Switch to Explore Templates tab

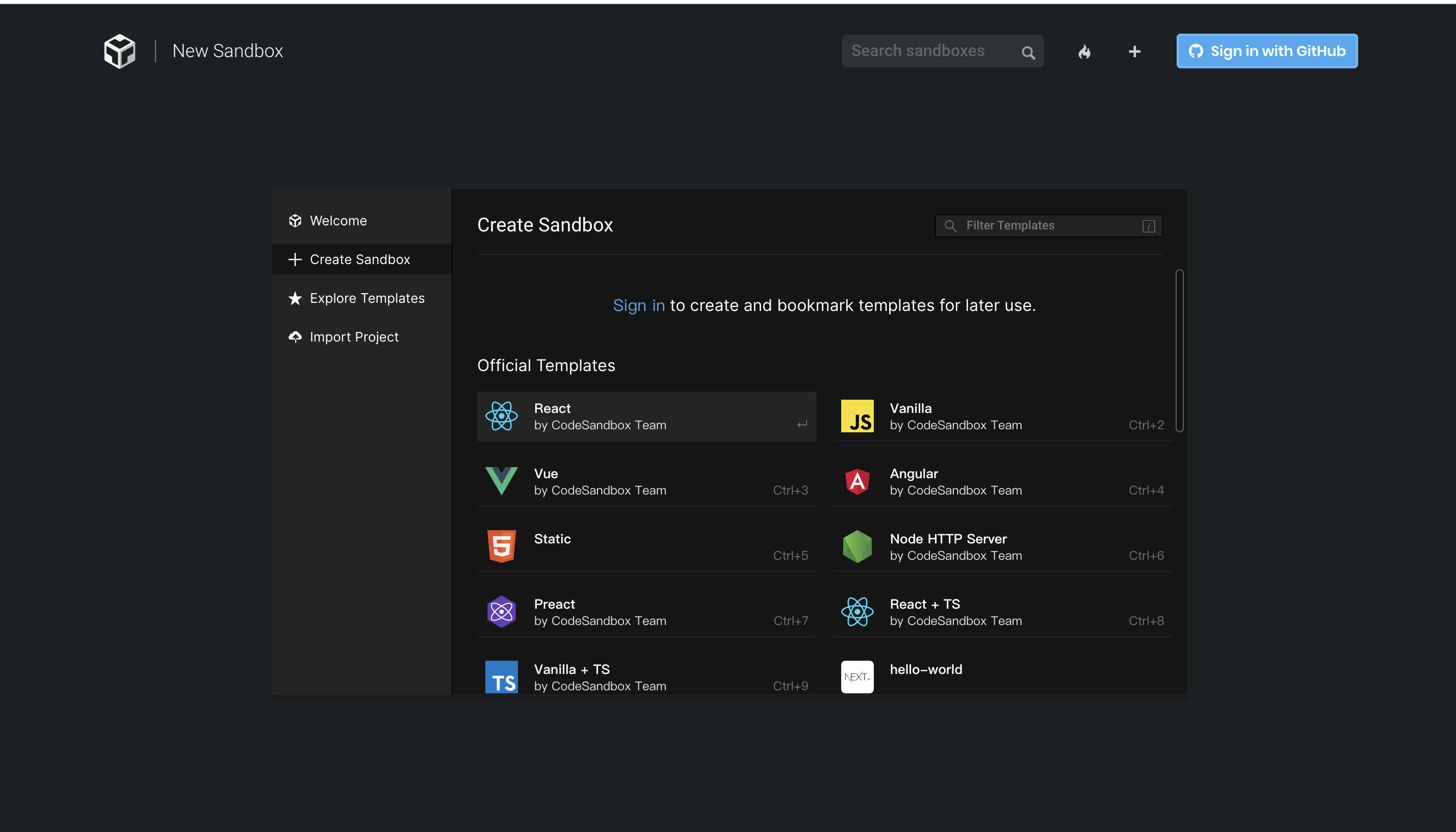click(x=366, y=298)
